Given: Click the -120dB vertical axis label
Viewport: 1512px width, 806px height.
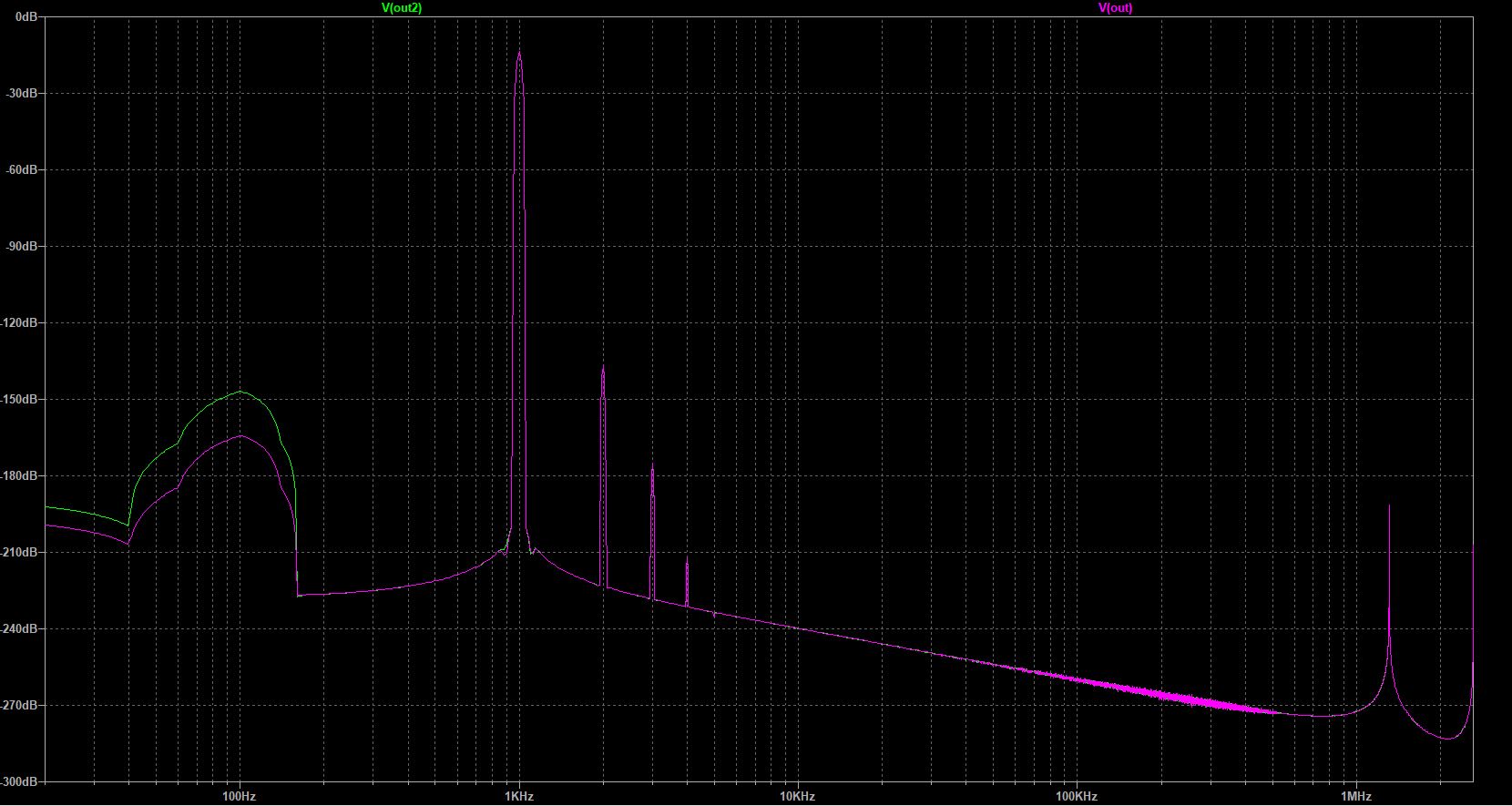Looking at the screenshot, I should [20, 322].
